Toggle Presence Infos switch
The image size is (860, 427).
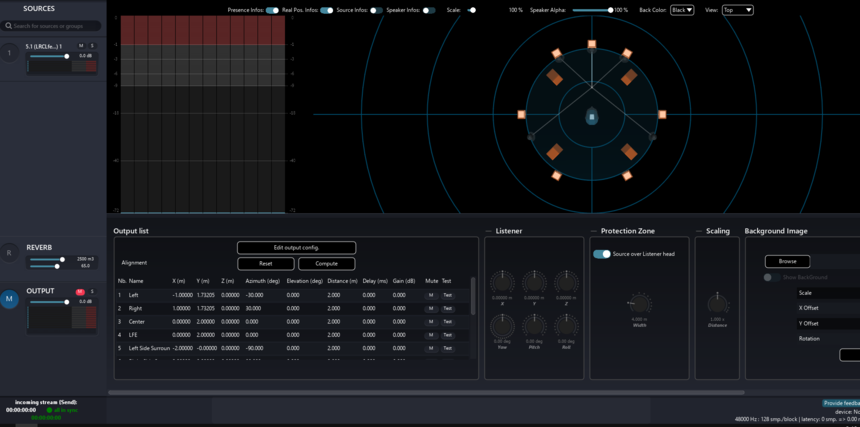(x=271, y=10)
